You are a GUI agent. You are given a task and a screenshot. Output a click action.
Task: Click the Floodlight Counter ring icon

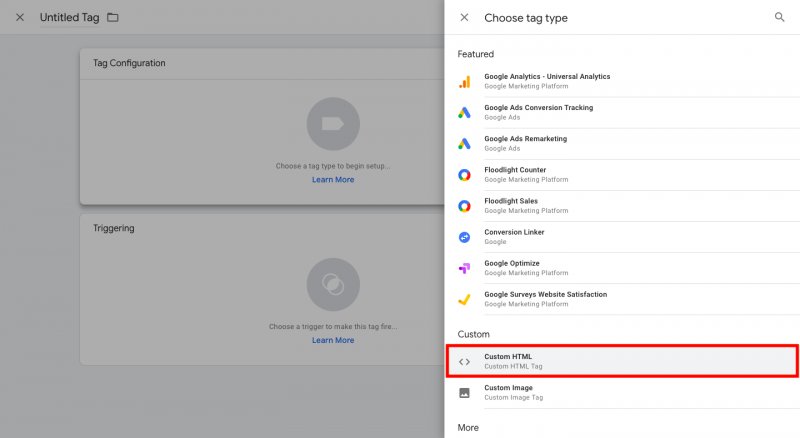pyautogui.click(x=464, y=175)
